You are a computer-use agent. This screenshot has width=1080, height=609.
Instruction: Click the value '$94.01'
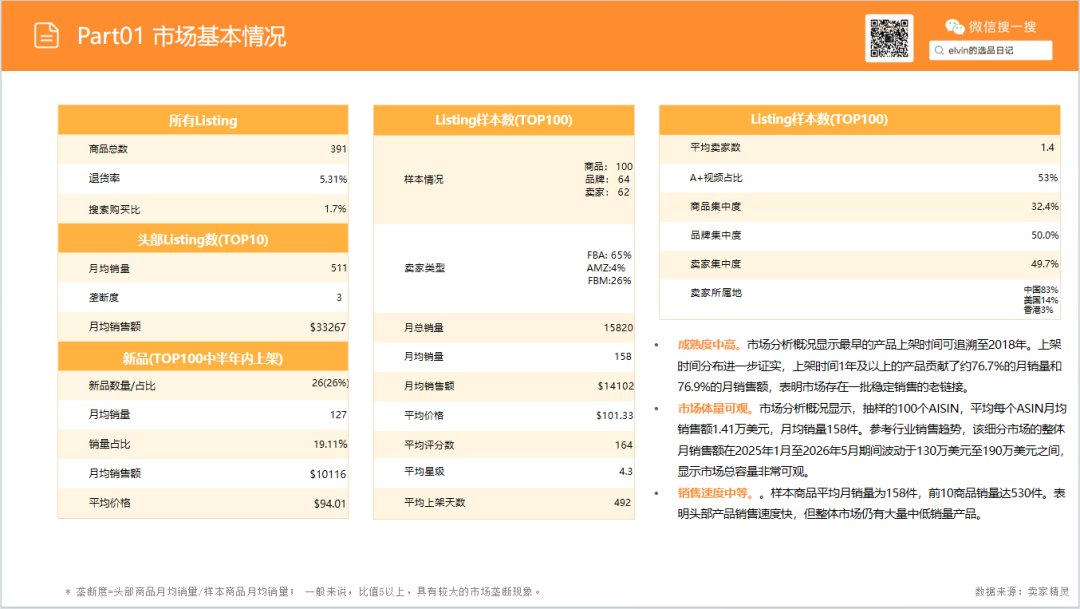tap(330, 504)
